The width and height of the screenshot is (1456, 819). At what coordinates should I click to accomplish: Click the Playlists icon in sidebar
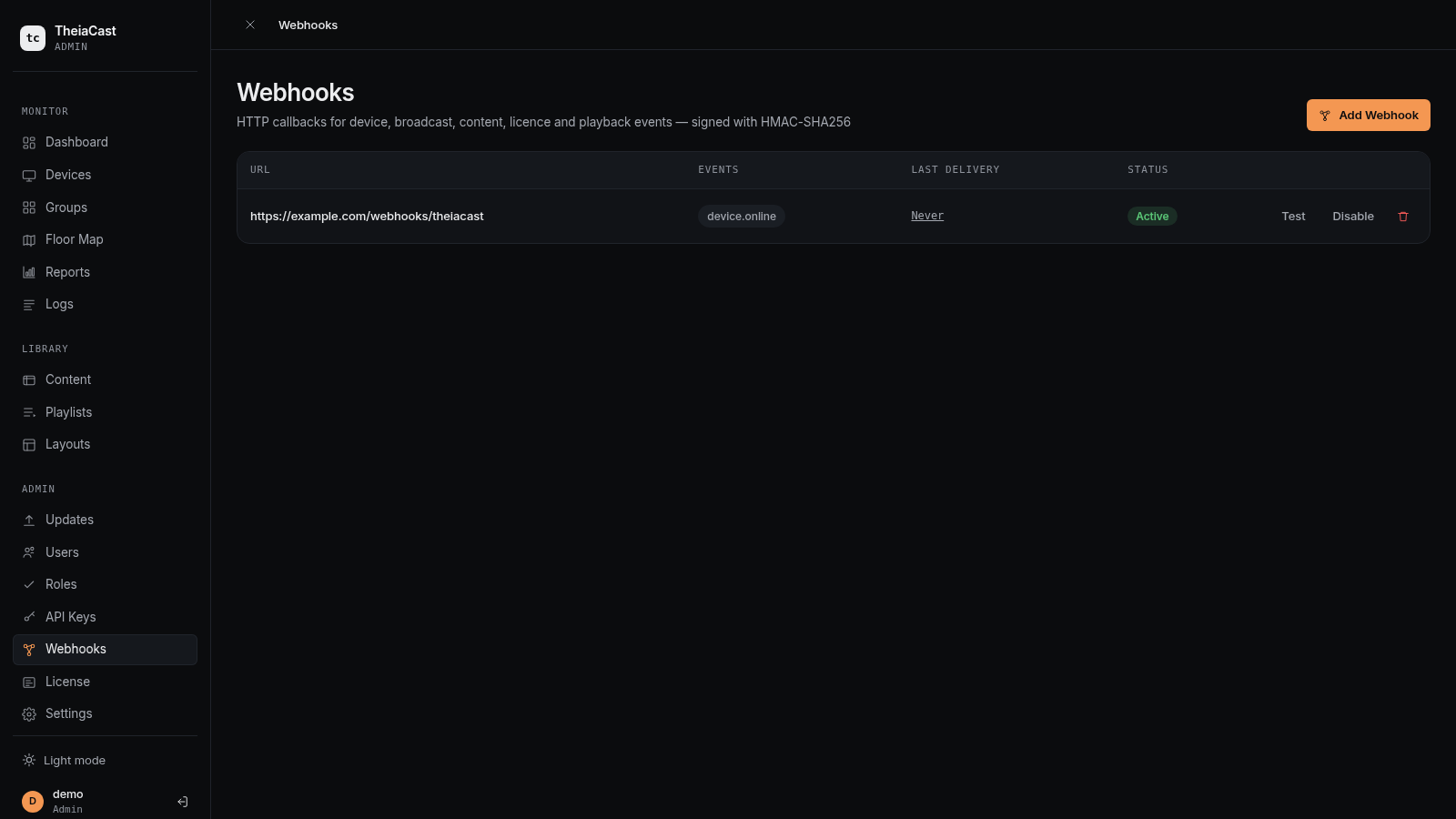[29, 412]
